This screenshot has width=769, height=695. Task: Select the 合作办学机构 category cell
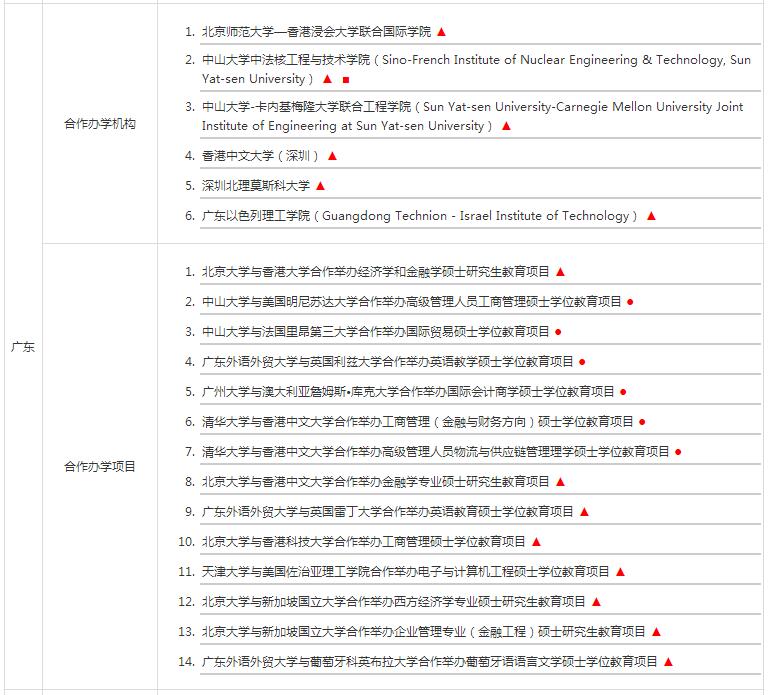click(100, 124)
